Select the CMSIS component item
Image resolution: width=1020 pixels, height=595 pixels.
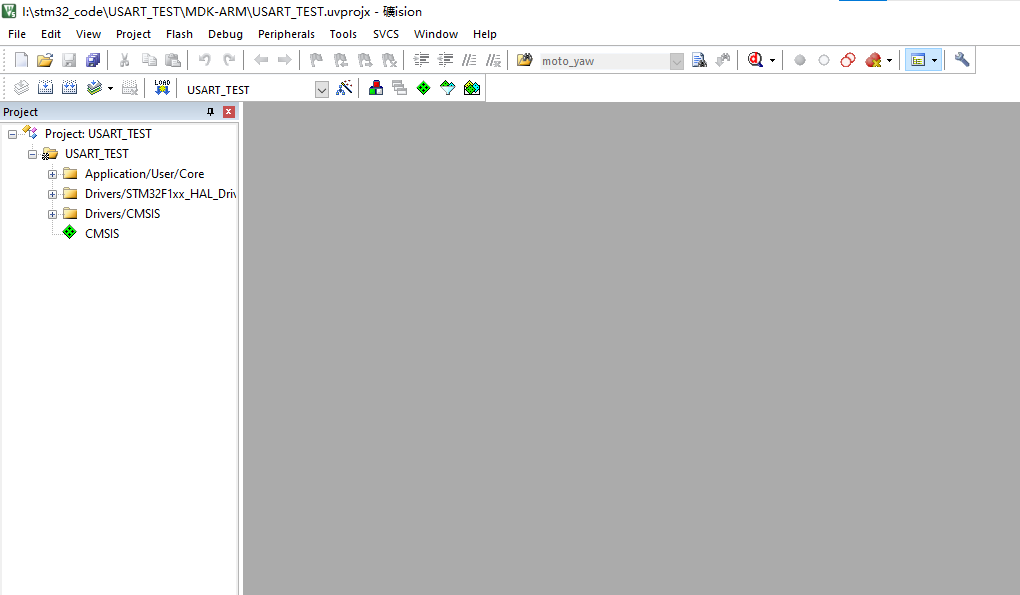(101, 234)
